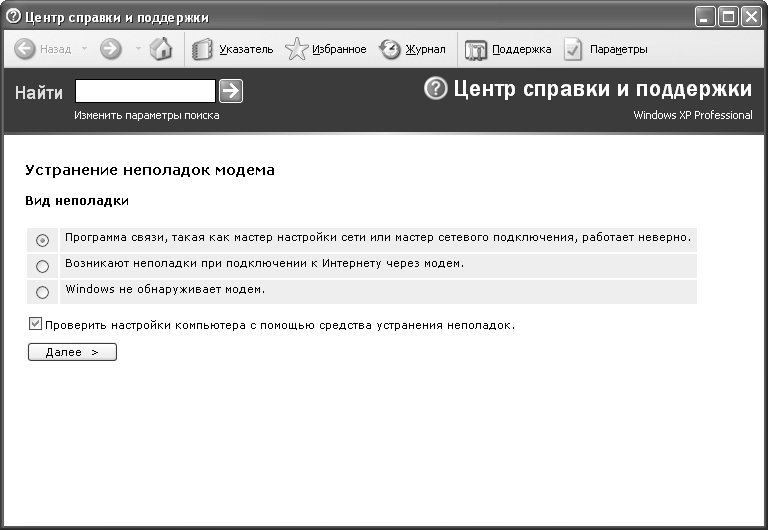Click the help icon in the title bar

pos(12,17)
